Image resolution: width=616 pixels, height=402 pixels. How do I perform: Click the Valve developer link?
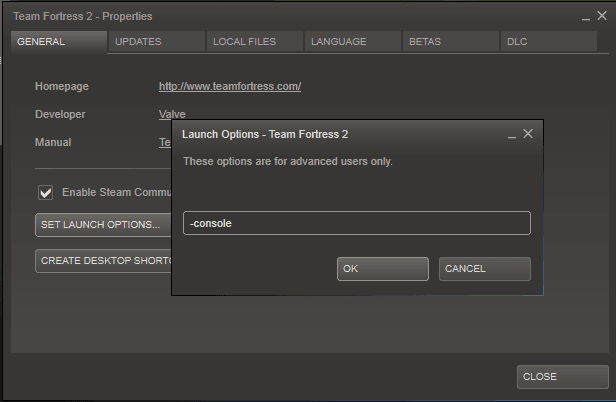pyautogui.click(x=171, y=114)
